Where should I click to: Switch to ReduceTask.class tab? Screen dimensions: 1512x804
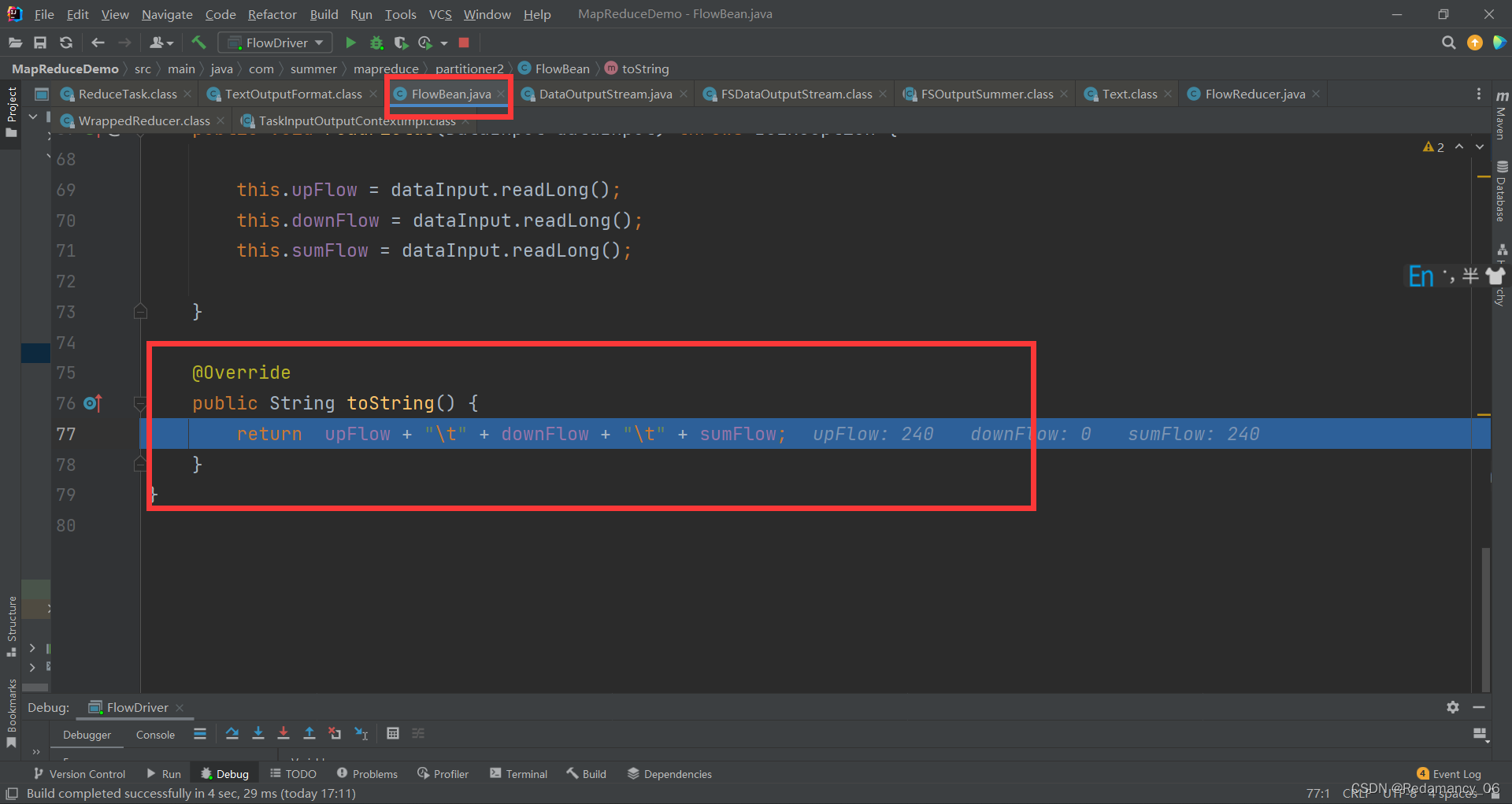pos(127,94)
